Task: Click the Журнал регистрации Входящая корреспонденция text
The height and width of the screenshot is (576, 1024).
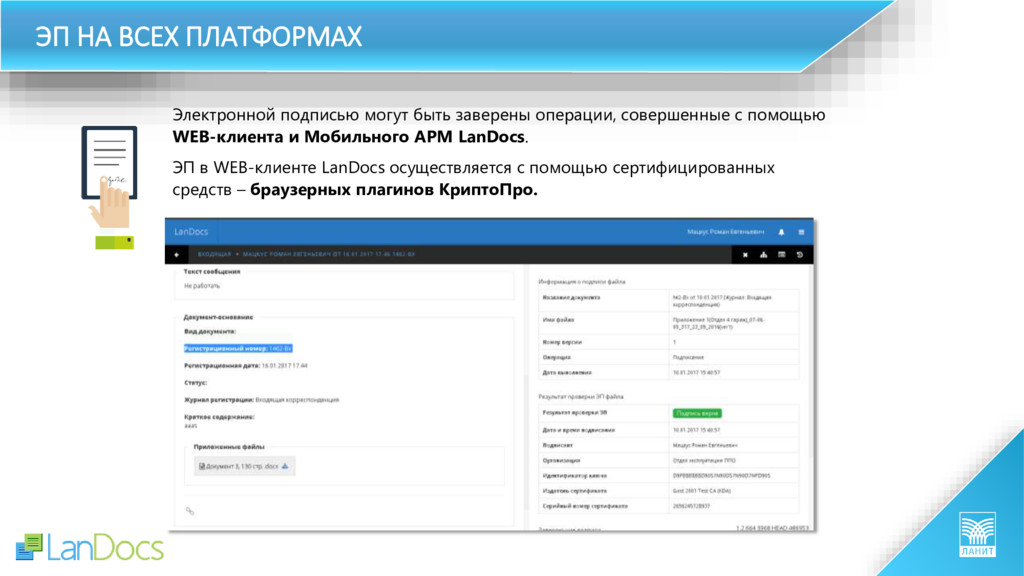Action: coord(261,400)
